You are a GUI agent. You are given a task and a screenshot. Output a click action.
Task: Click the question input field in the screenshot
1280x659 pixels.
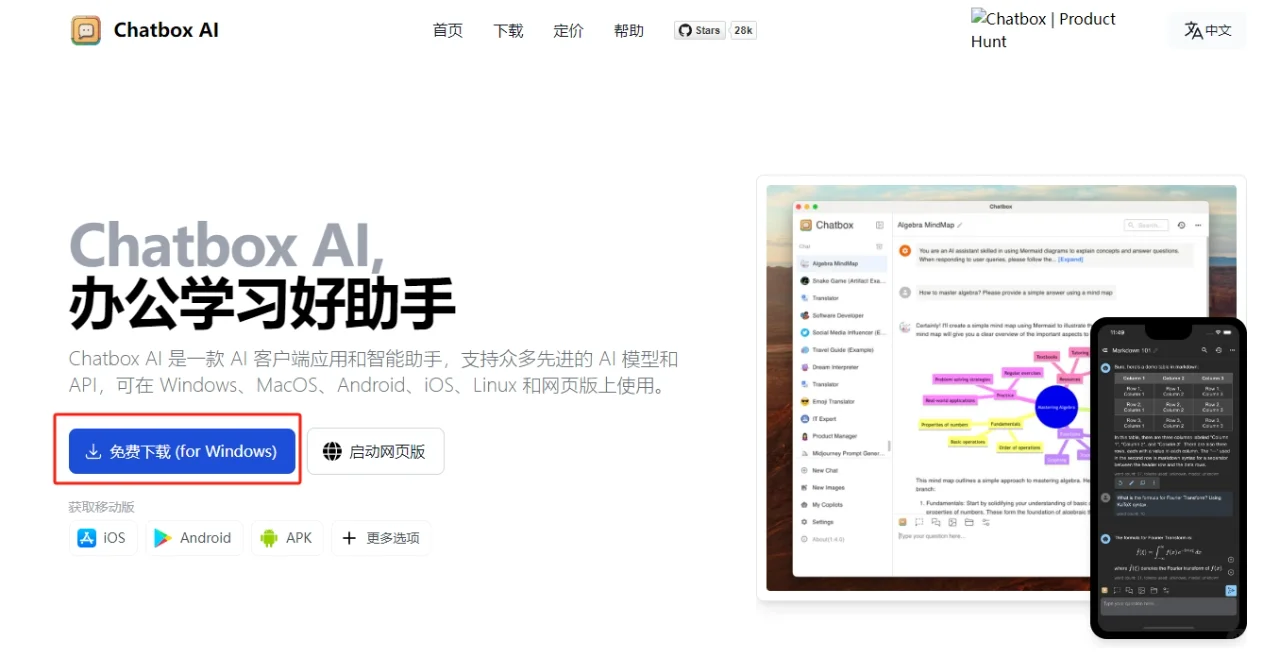click(x=950, y=538)
